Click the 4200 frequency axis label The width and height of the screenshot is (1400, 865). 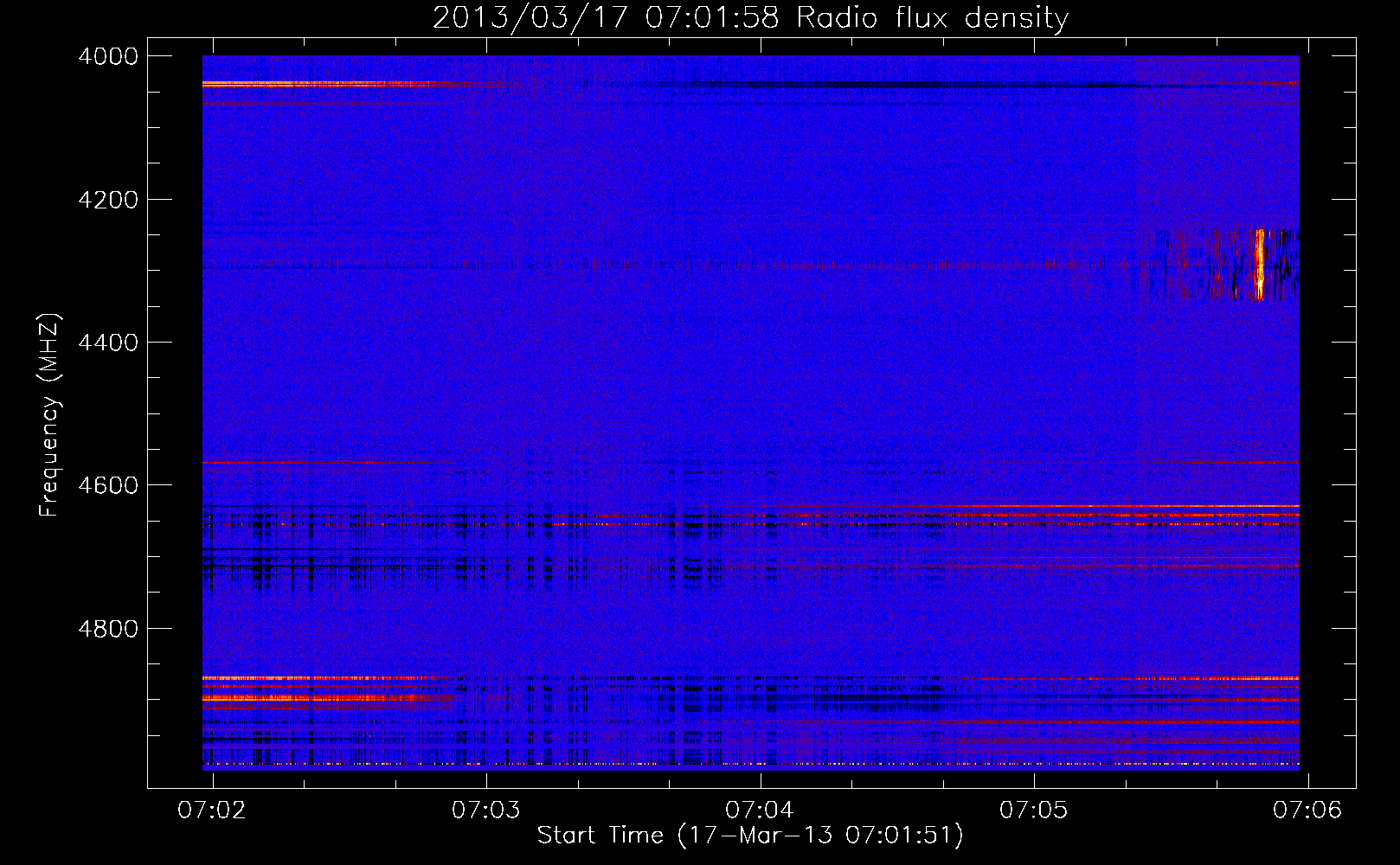107,200
